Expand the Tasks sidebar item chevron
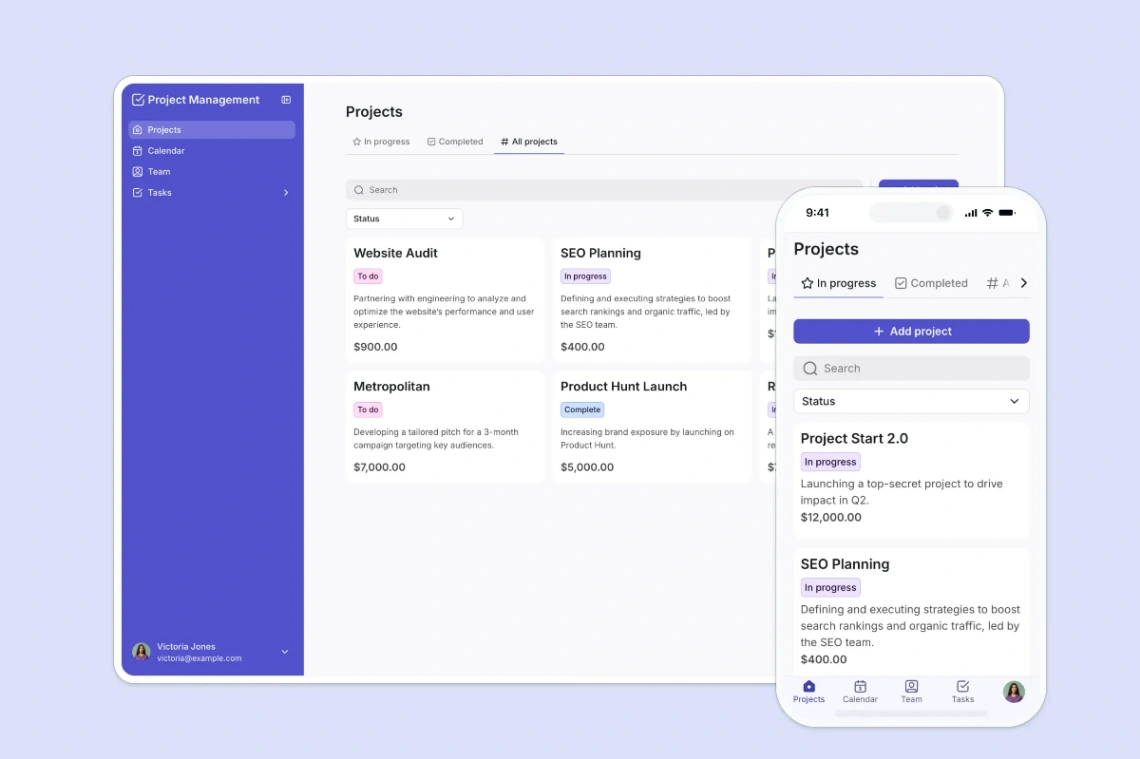Viewport: 1140px width, 759px height. (x=286, y=192)
